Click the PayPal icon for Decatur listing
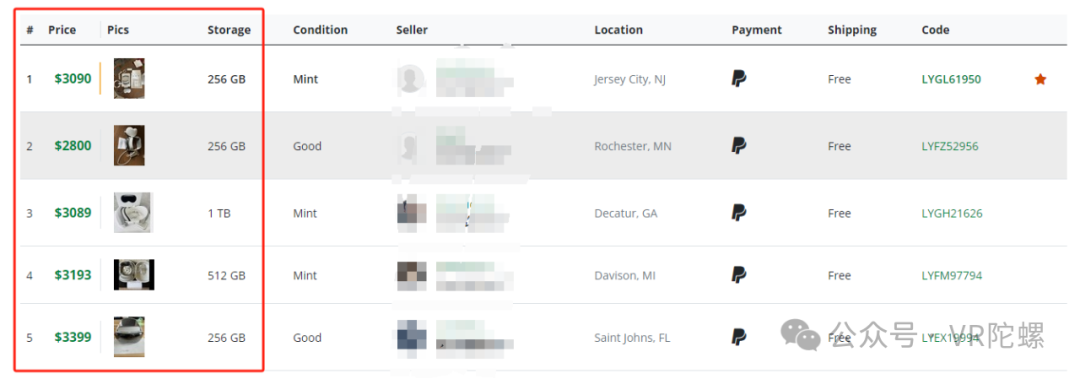1080x379 pixels. (x=738, y=213)
